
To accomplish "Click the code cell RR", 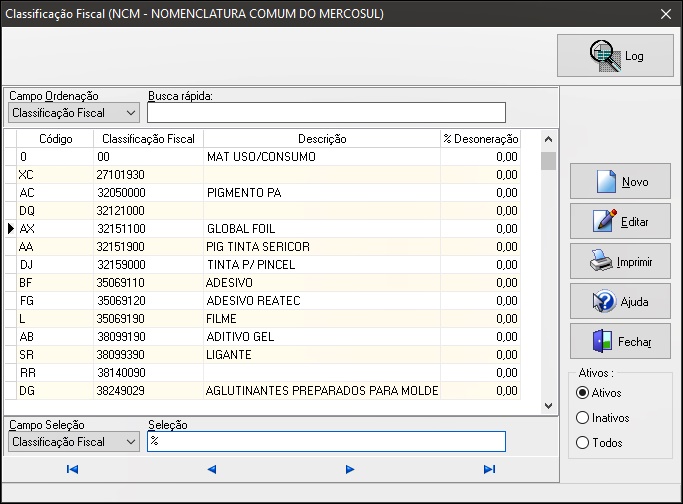I will [x=55, y=373].
